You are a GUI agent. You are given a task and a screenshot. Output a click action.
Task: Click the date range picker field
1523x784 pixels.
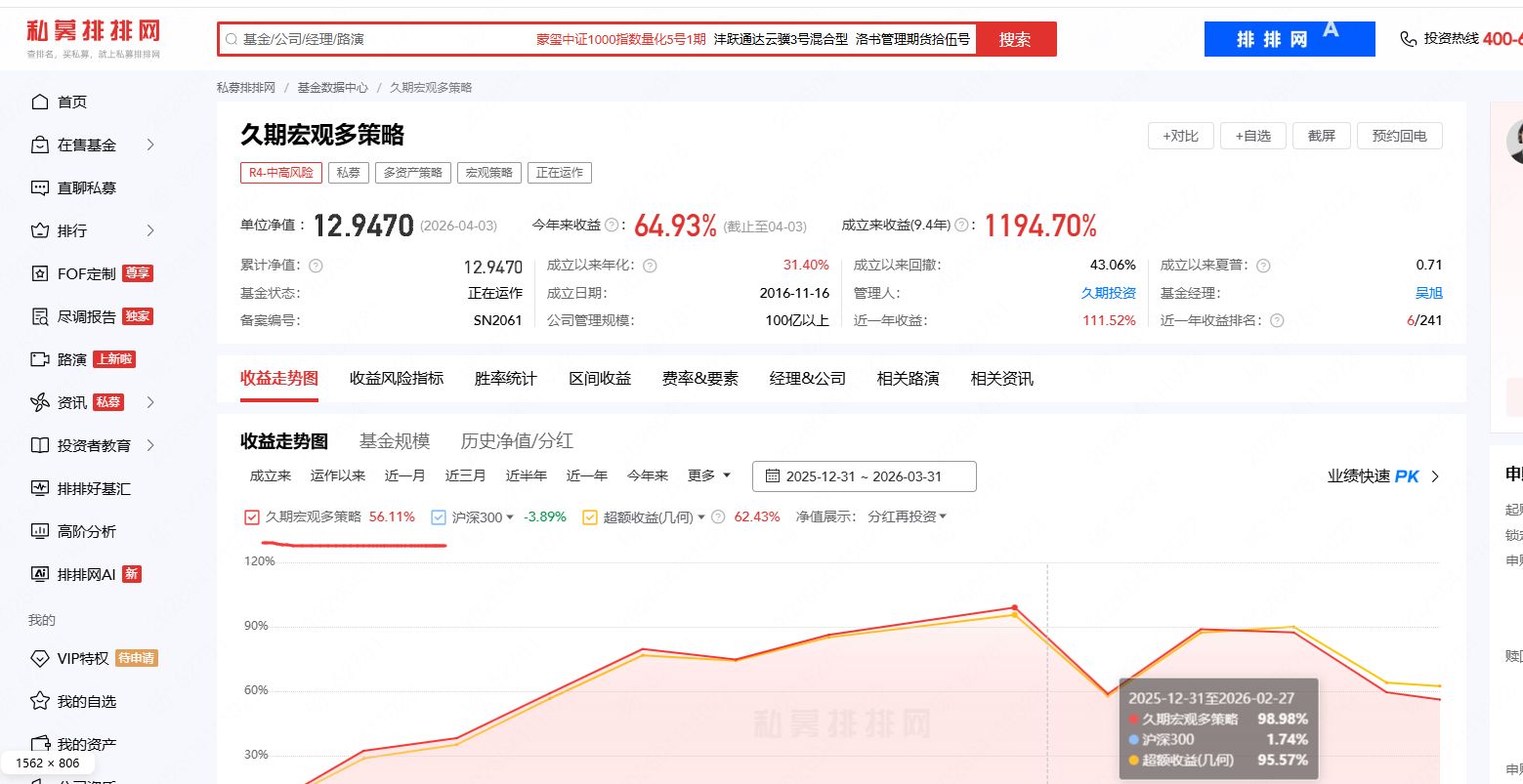point(864,475)
